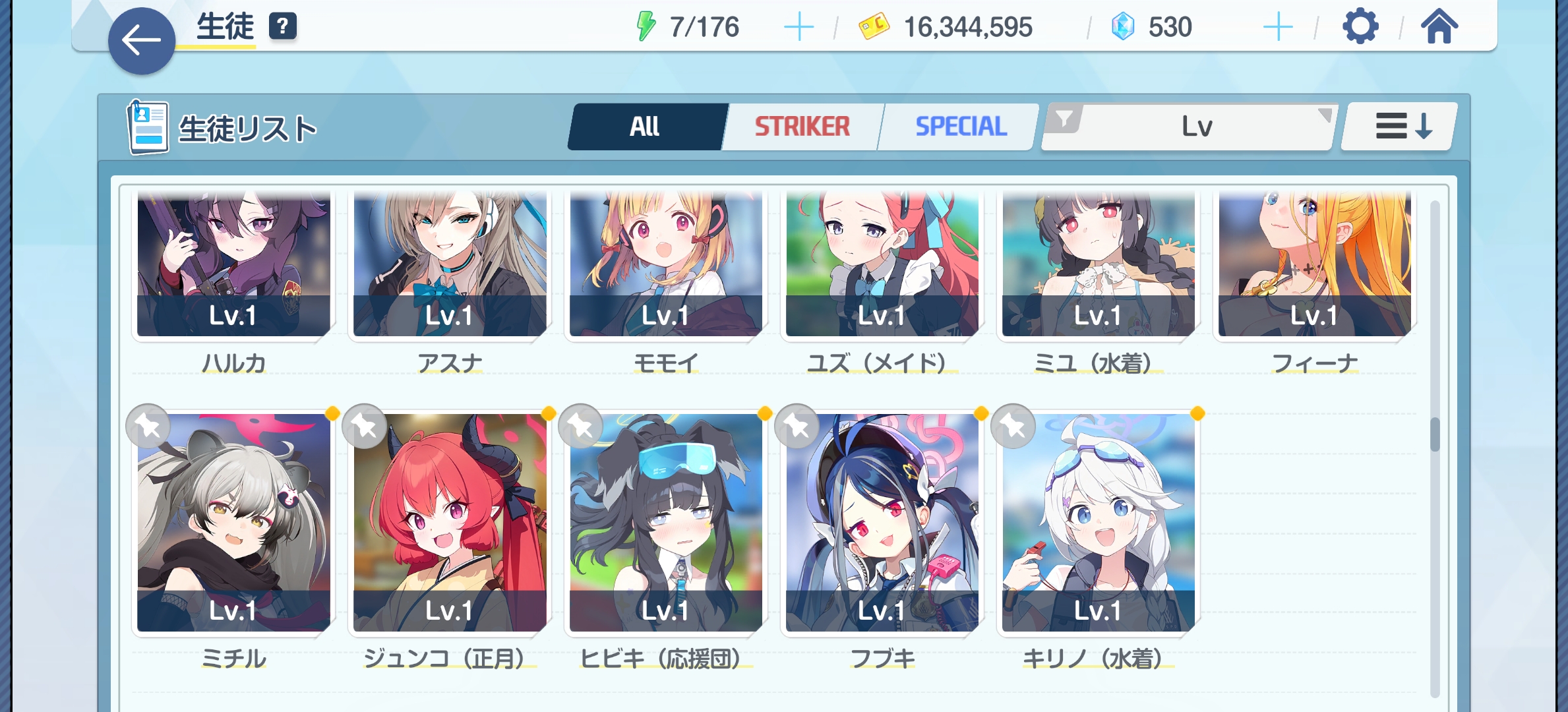The image size is (1568, 712).
Task: Select the アスナ student portrait
Action: tap(450, 264)
